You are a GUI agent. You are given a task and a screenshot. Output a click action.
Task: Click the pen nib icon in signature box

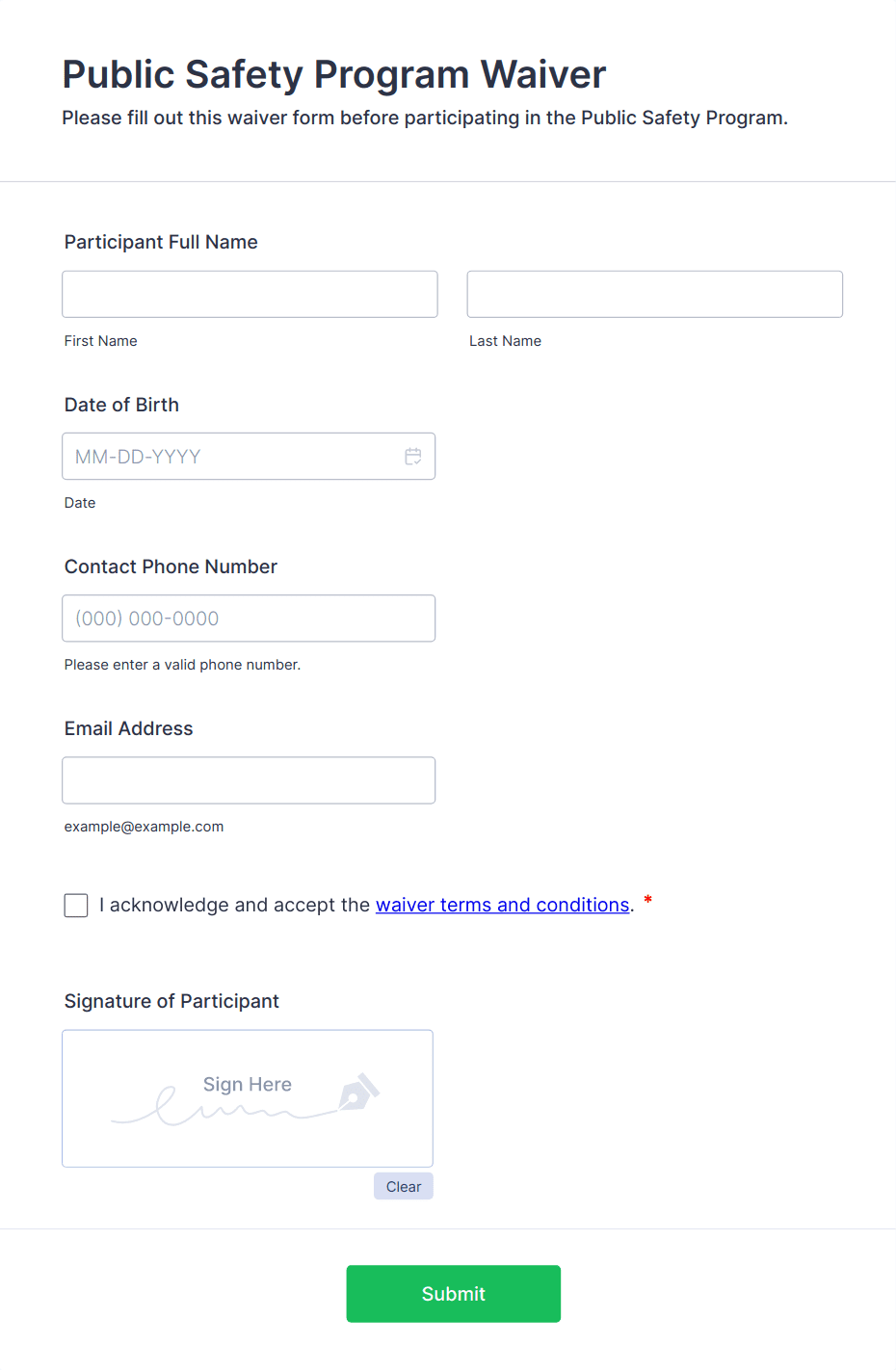(358, 1093)
